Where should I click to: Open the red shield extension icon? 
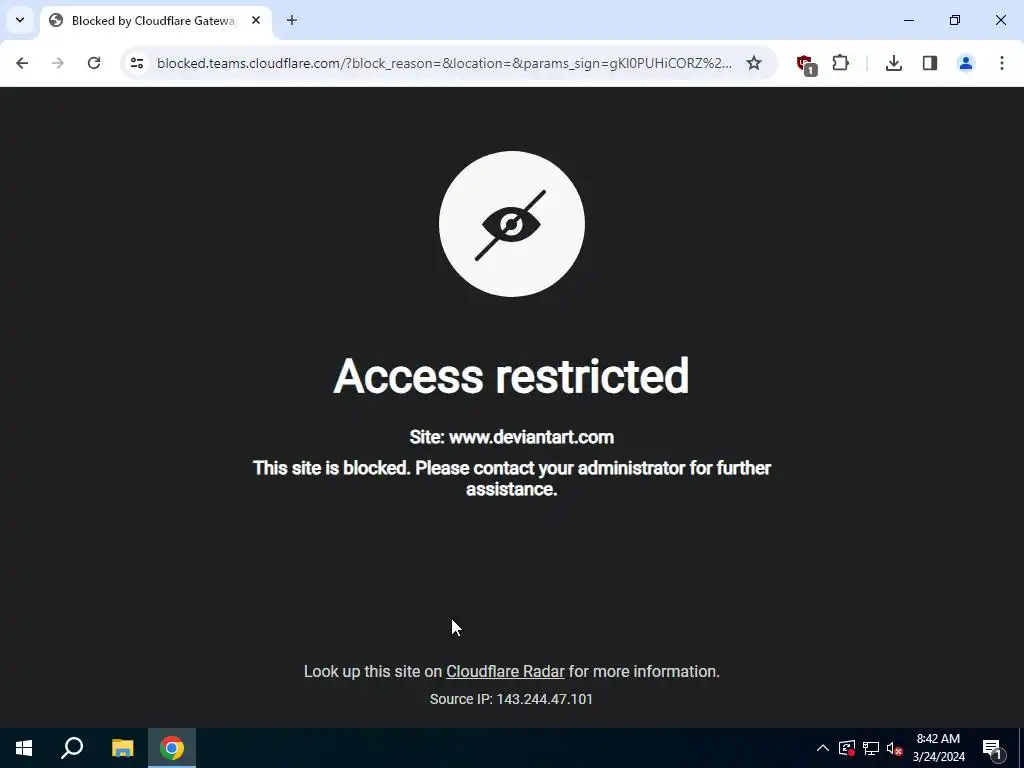(x=806, y=64)
